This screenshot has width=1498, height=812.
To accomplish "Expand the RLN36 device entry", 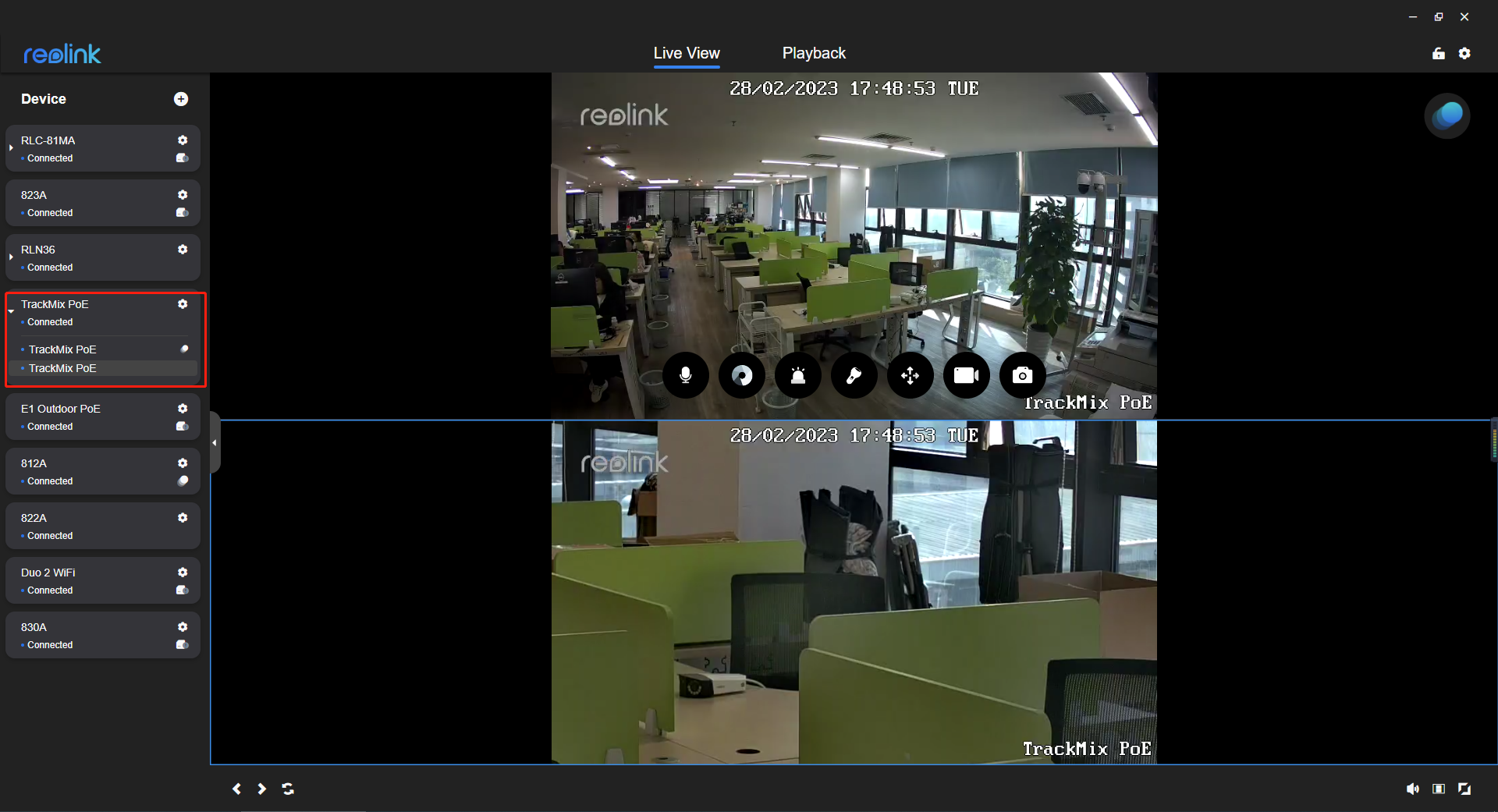I will pyautogui.click(x=11, y=257).
